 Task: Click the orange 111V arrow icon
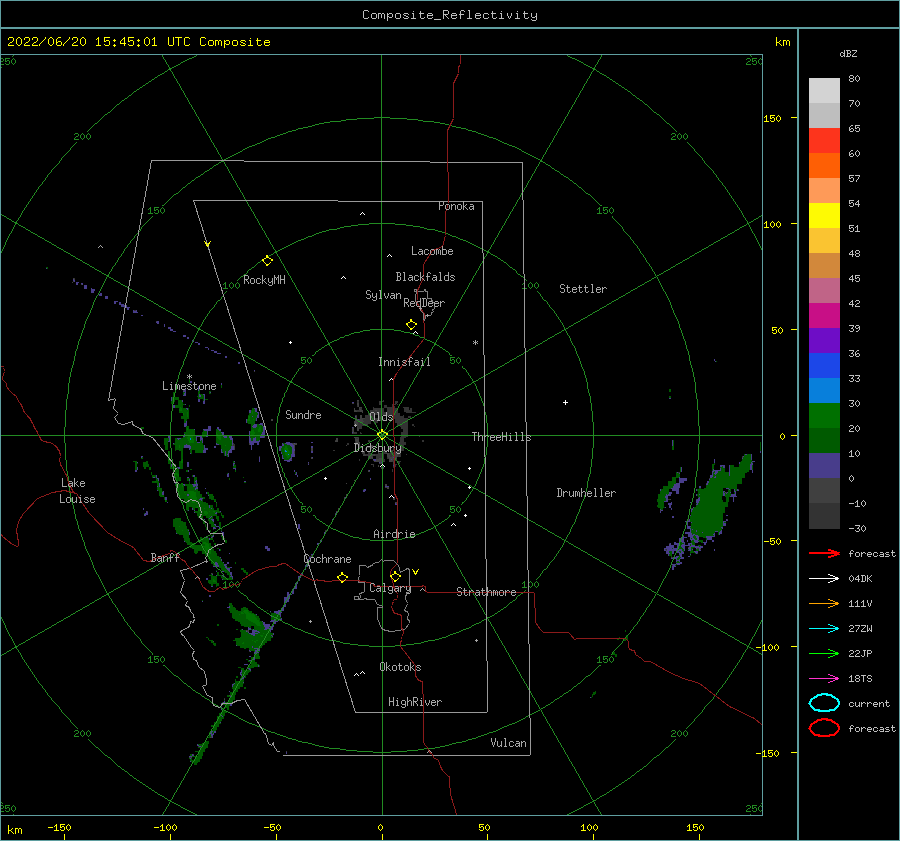click(824, 603)
